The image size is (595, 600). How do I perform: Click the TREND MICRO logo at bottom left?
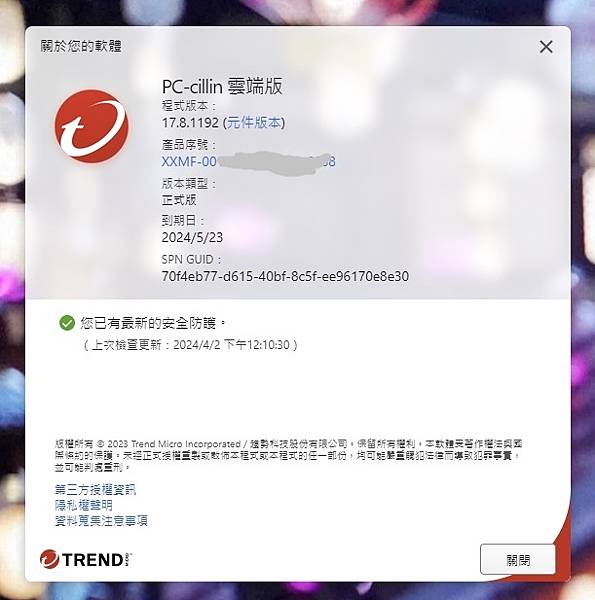coord(86,559)
